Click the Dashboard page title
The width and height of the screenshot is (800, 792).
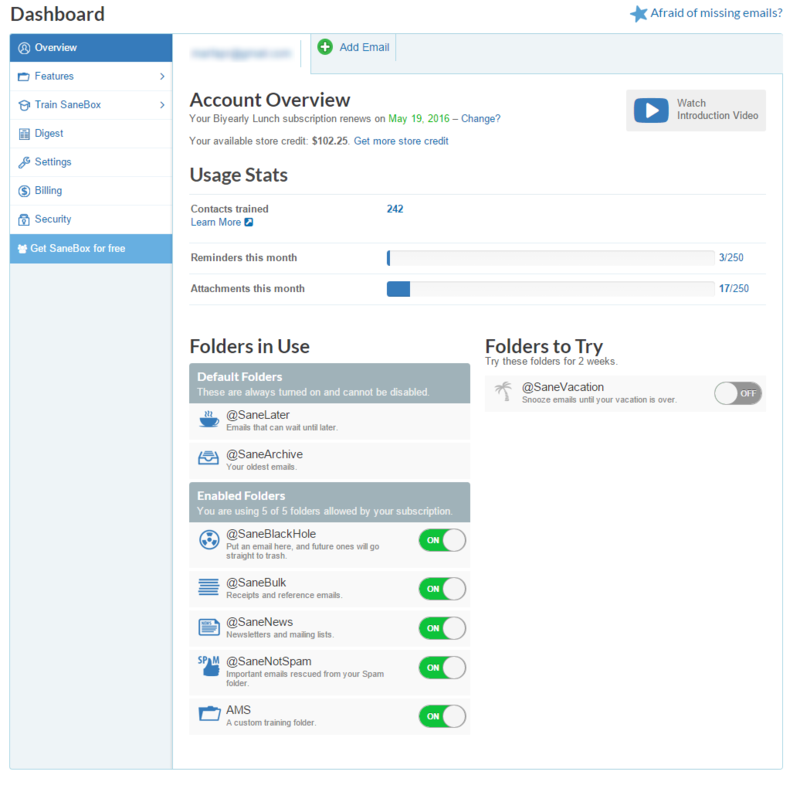point(58,14)
